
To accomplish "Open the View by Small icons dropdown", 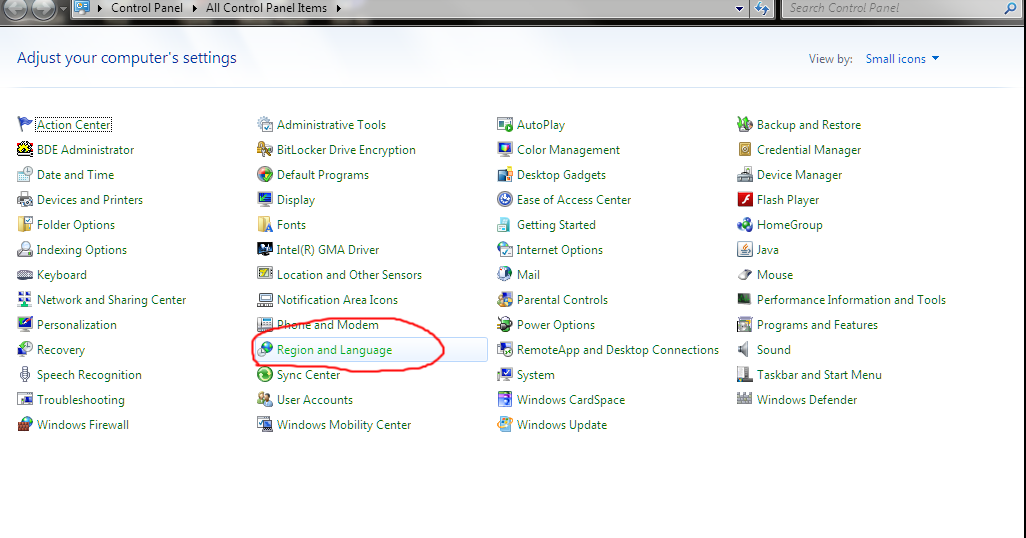I will point(902,59).
